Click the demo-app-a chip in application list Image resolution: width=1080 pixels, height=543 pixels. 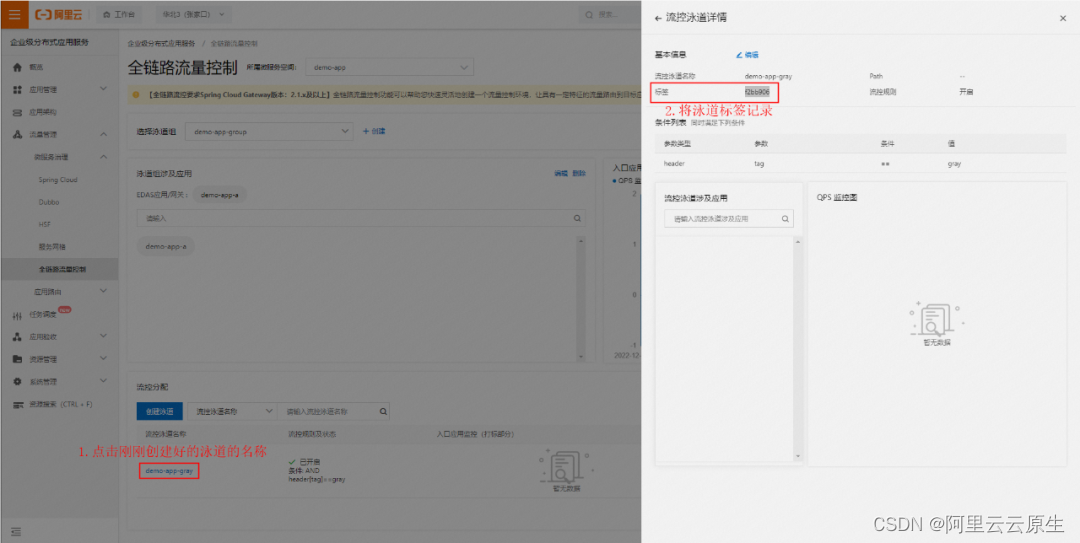165,246
